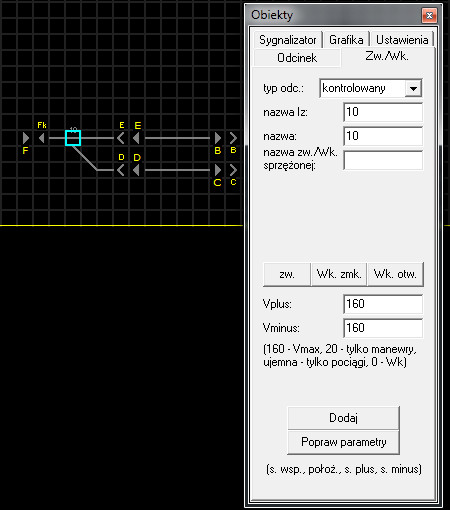Toggle the Wk. zmk. button
This screenshot has height=510, width=450.
point(339,274)
